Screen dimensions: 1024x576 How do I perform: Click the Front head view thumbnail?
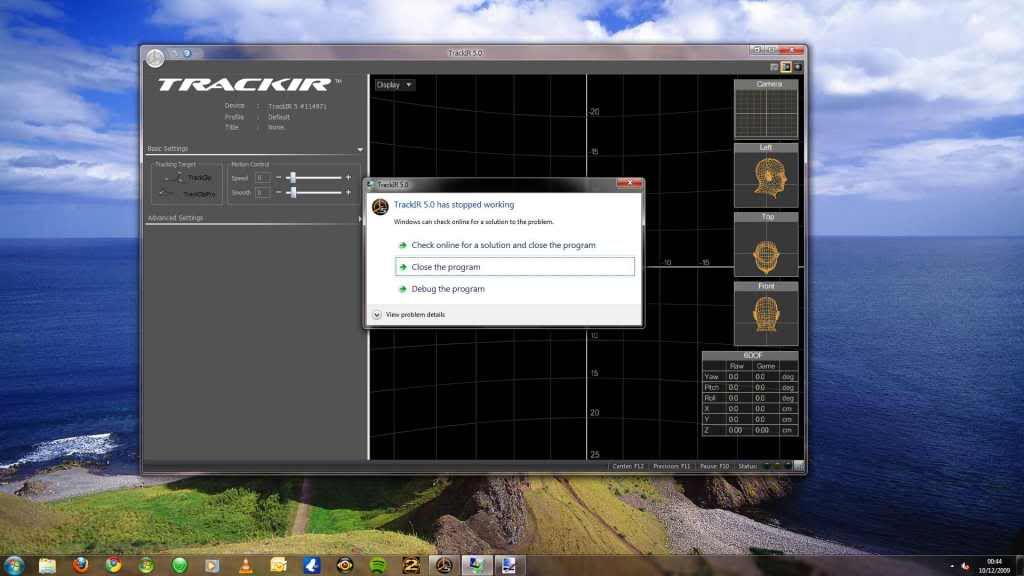766,314
